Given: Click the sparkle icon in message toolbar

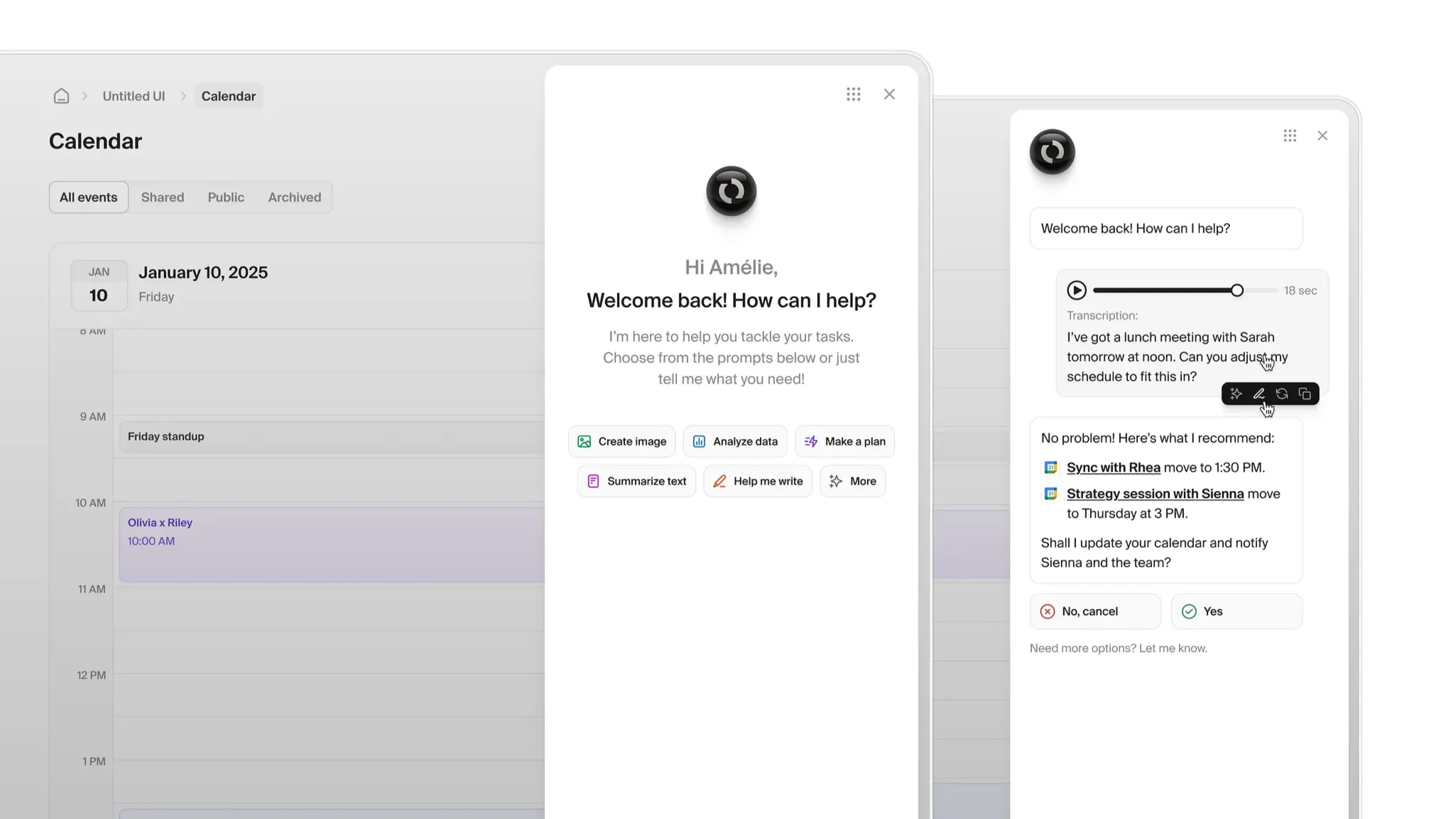Looking at the screenshot, I should [1236, 394].
